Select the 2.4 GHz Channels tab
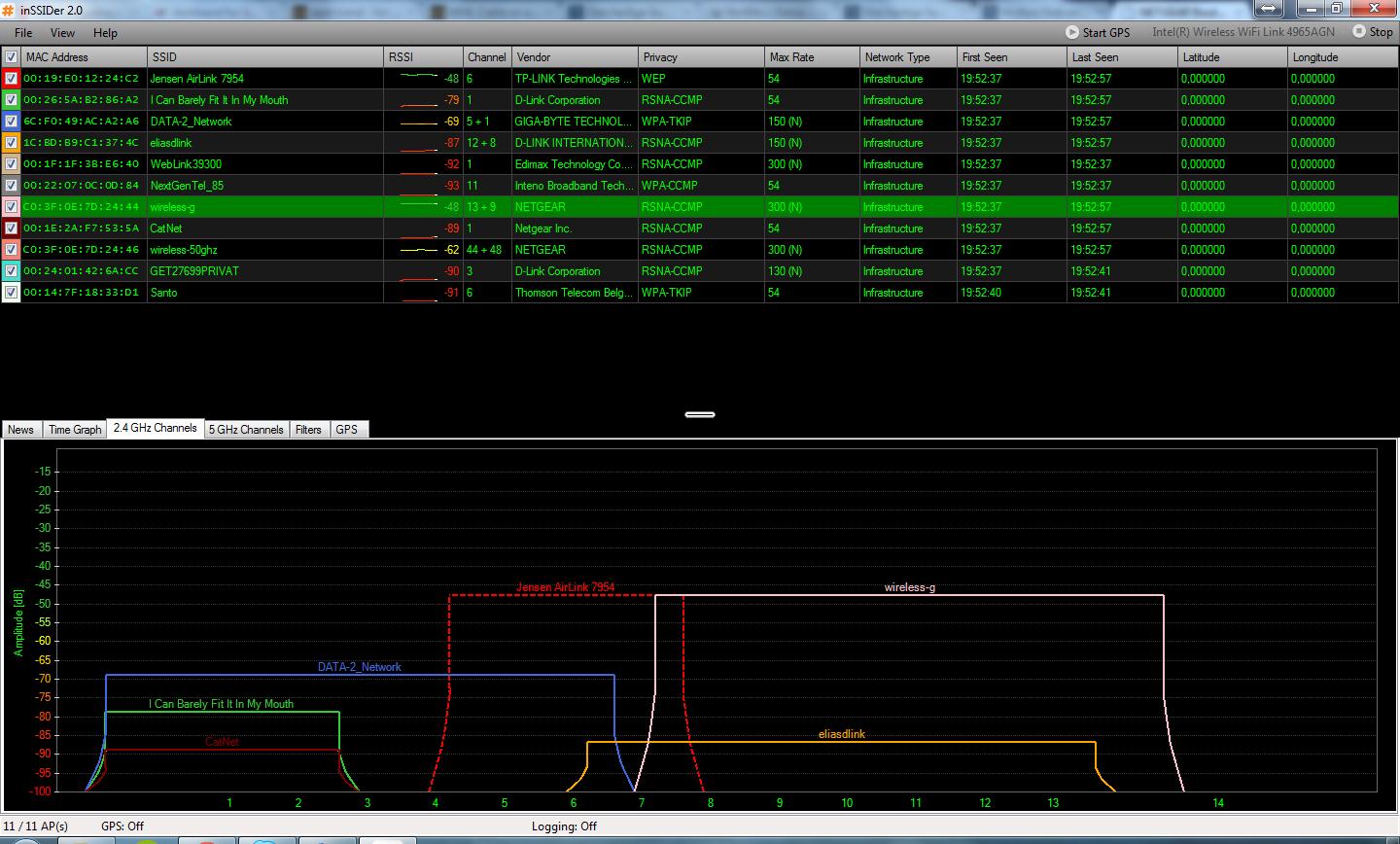 pos(156,428)
